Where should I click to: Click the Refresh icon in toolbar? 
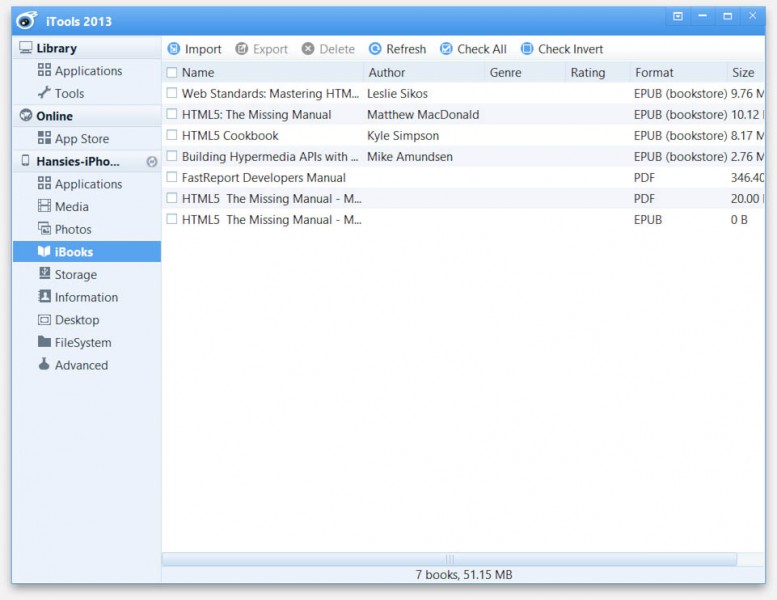[x=375, y=49]
